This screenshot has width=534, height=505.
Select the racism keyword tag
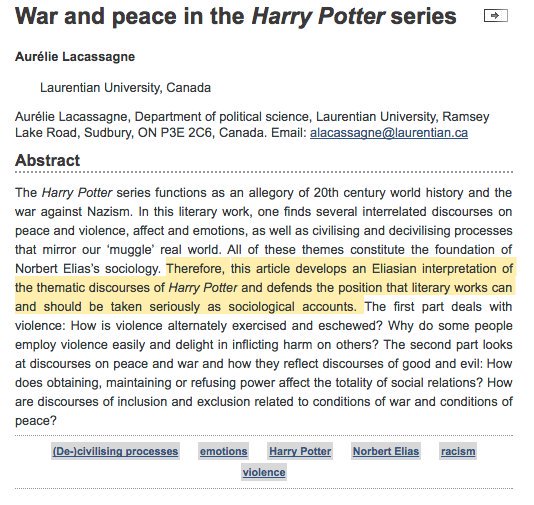tap(458, 451)
